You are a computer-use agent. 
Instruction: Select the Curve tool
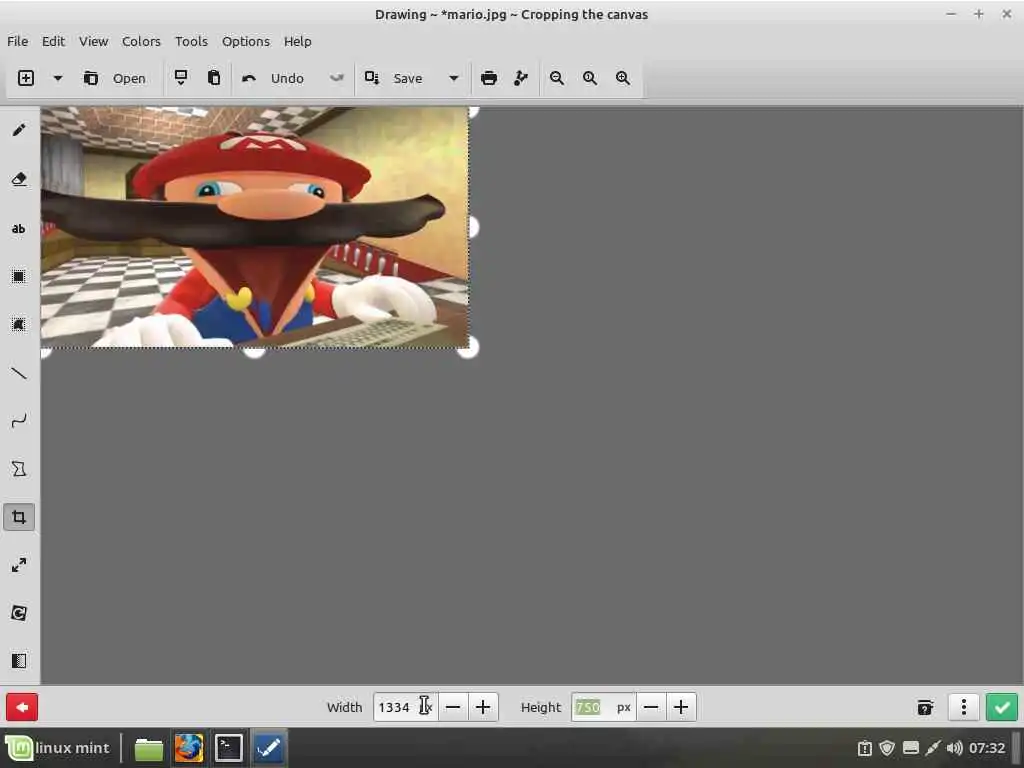[x=19, y=421]
